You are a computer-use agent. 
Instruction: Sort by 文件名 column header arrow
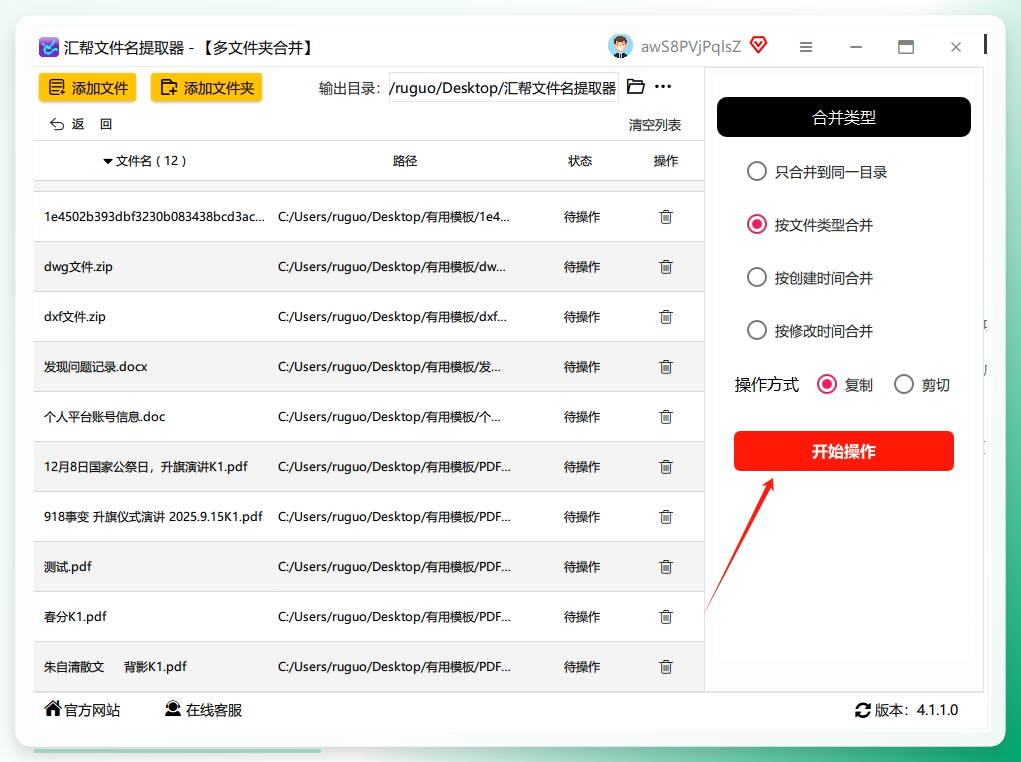[107, 161]
